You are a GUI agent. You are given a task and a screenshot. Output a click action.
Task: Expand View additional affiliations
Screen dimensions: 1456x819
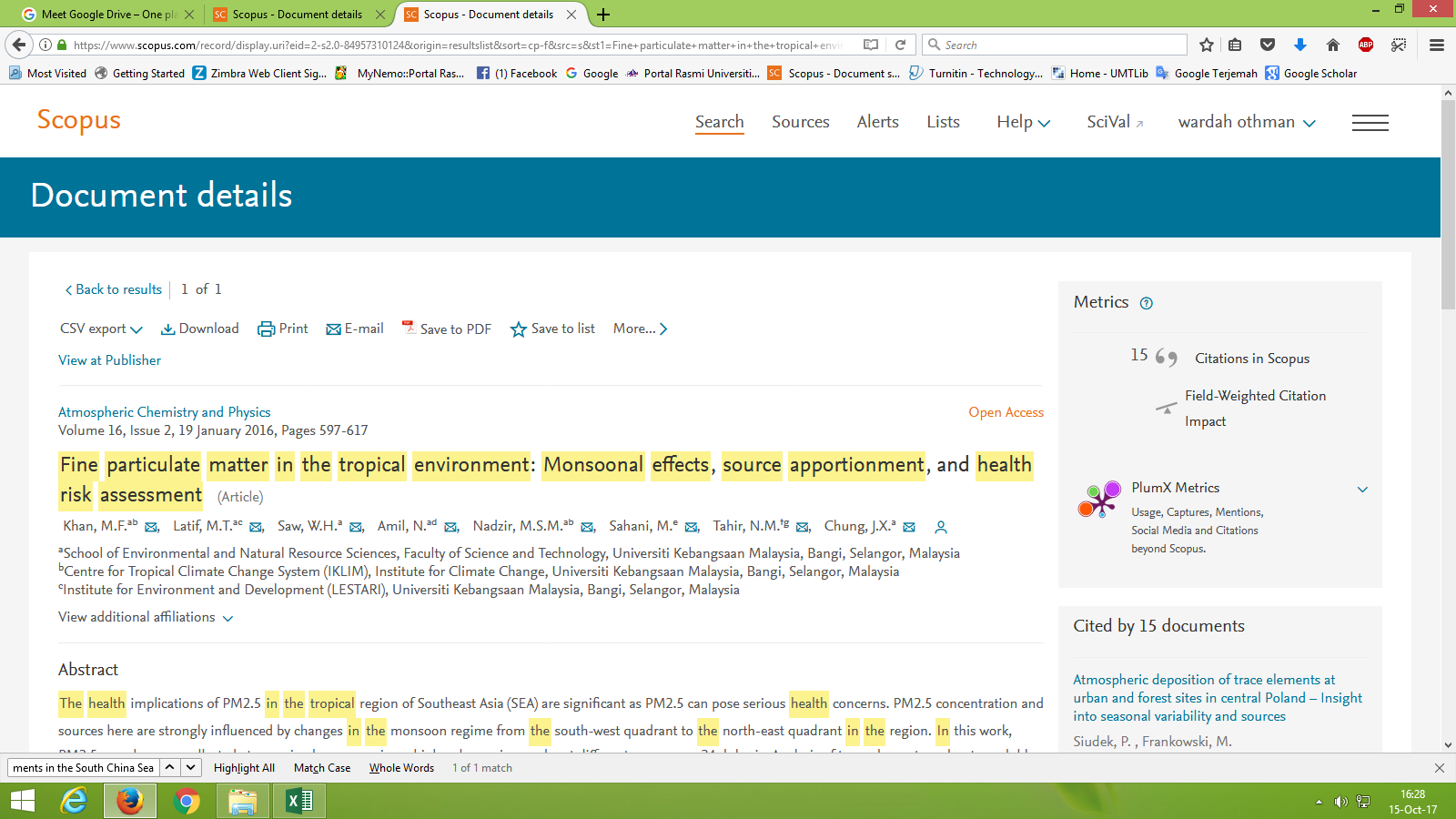point(146,617)
